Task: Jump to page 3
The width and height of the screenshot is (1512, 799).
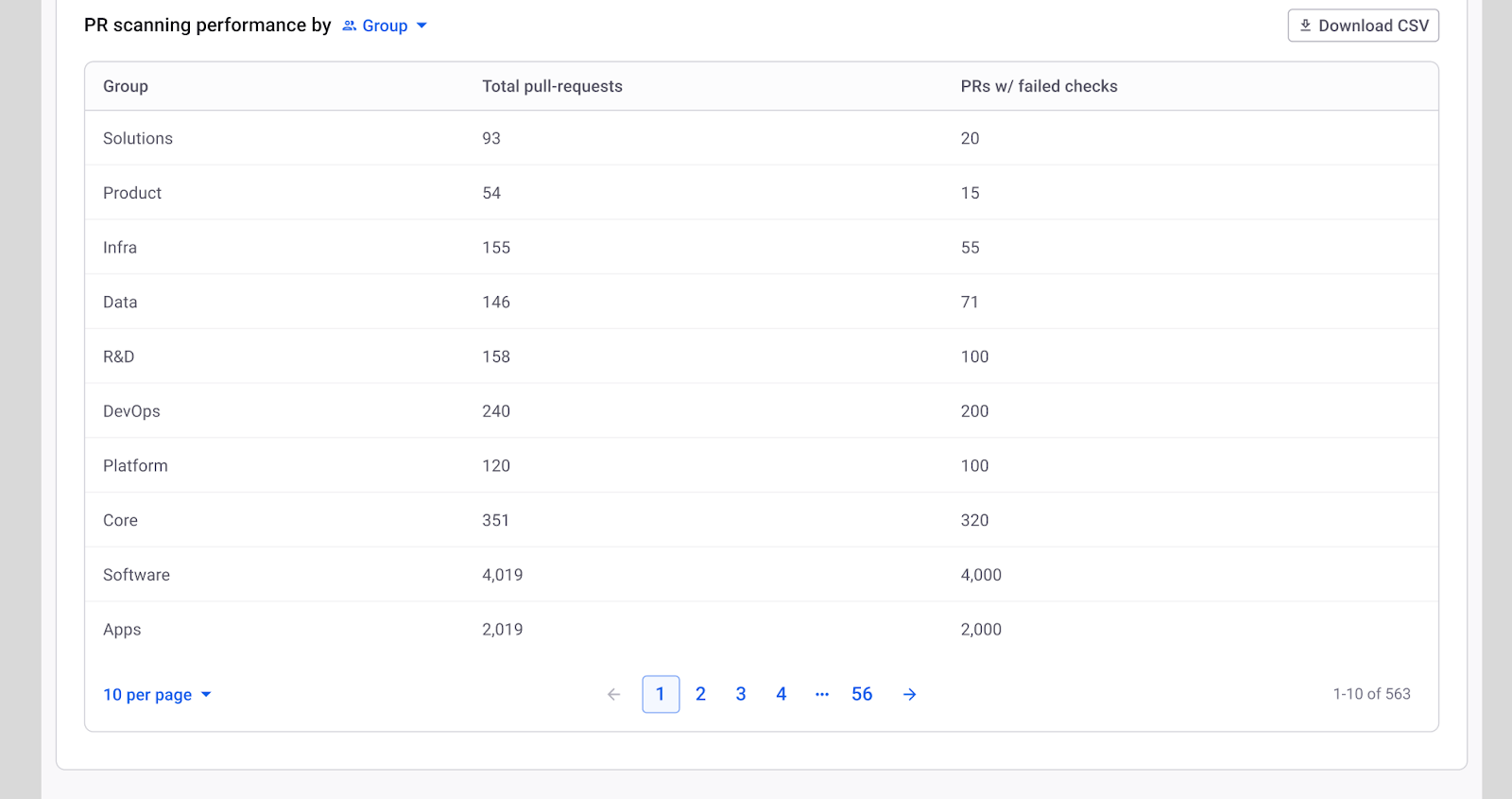Action: (741, 694)
